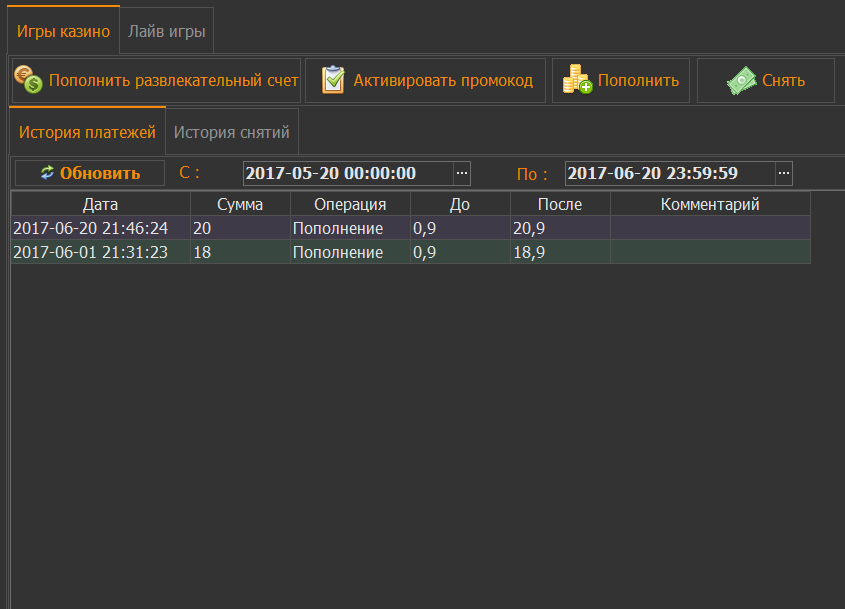Sort by the Дата column header

[x=100, y=204]
